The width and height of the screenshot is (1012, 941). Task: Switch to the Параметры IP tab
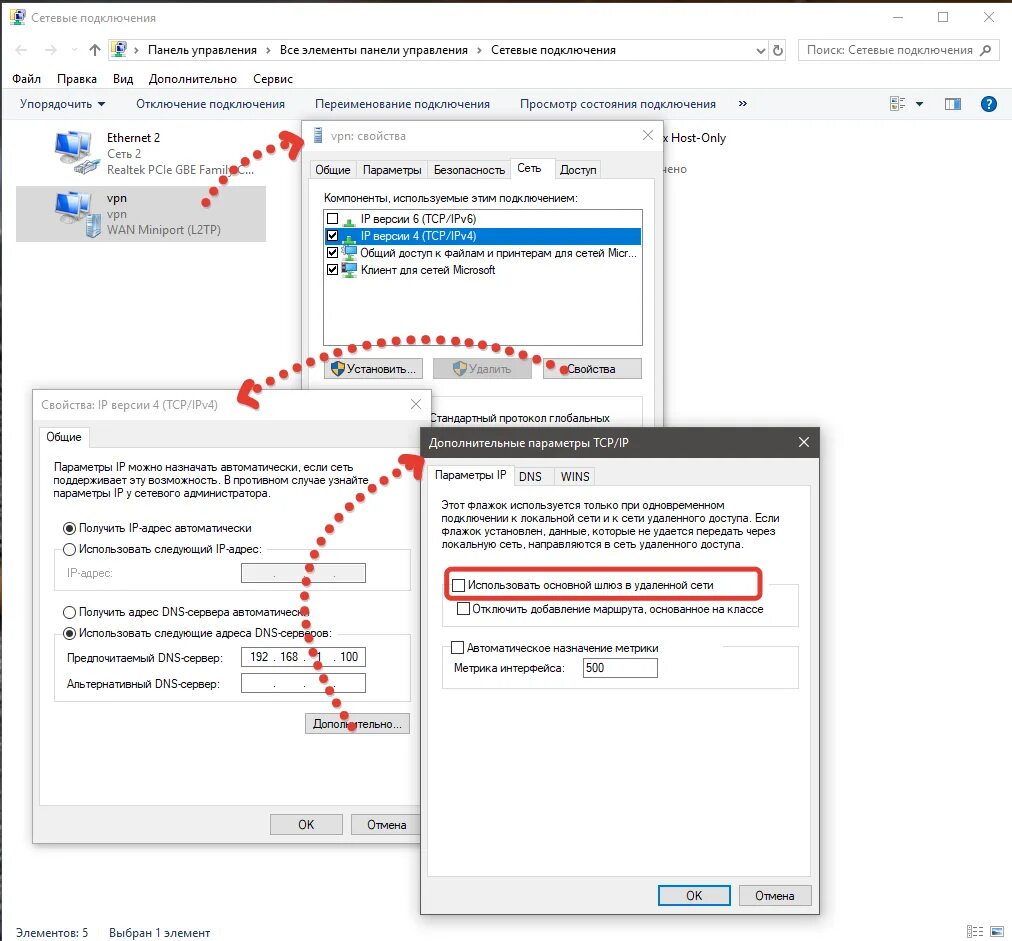(x=471, y=475)
